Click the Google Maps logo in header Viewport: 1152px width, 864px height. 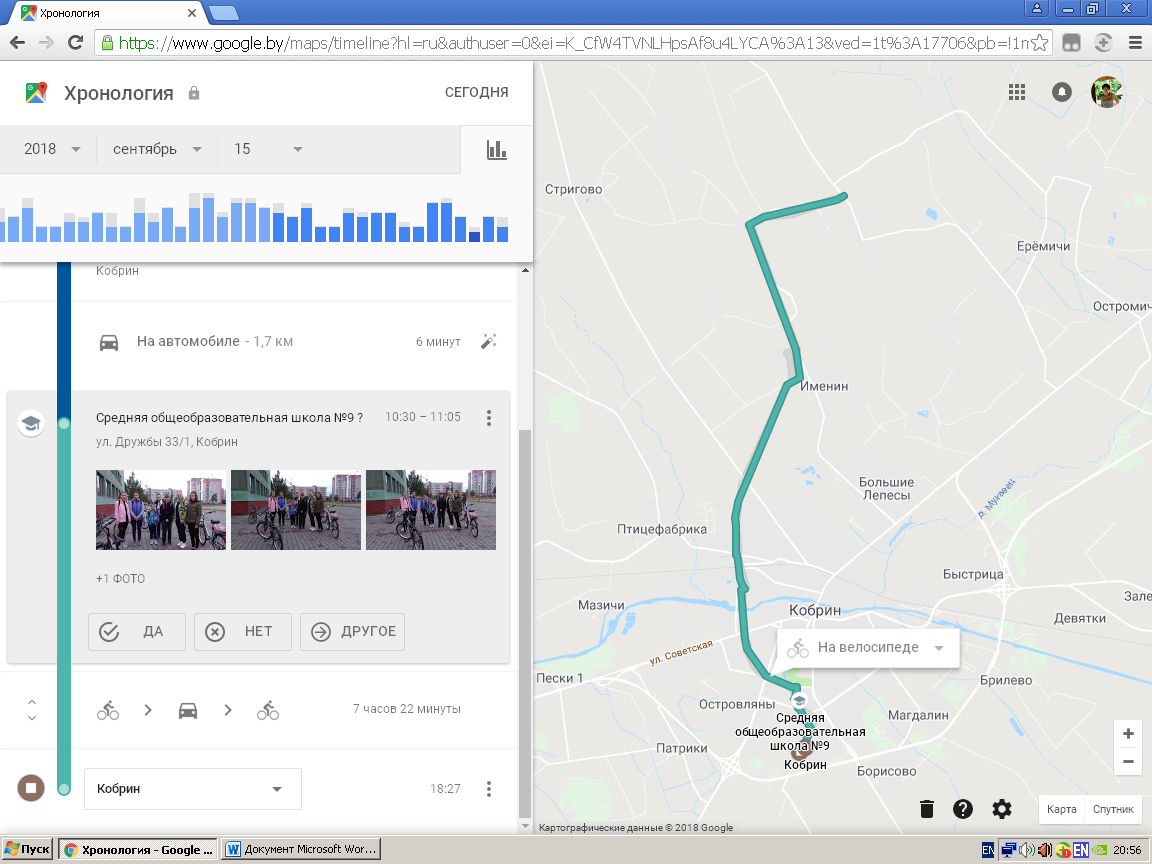(36, 93)
